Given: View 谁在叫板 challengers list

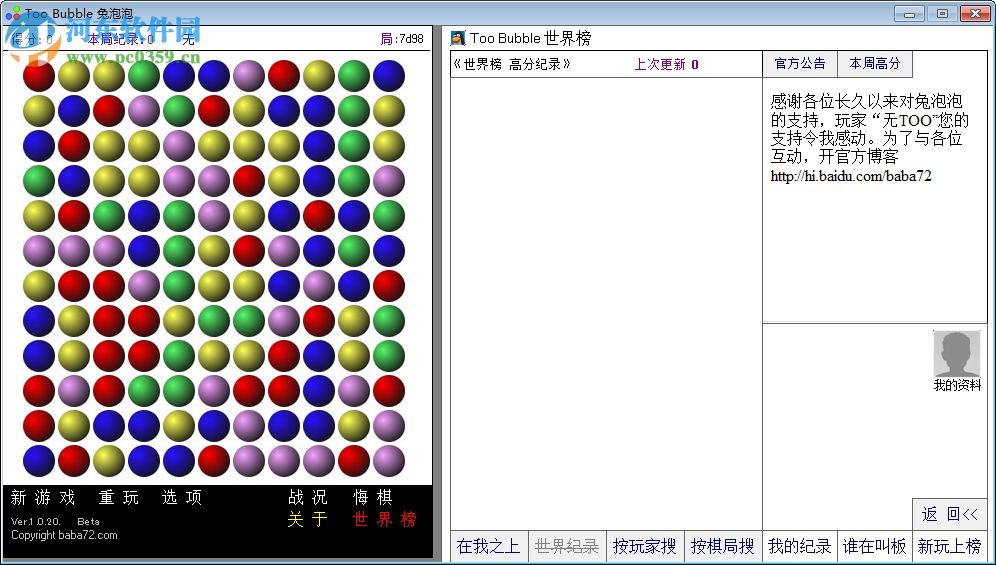Looking at the screenshot, I should pos(875,546).
